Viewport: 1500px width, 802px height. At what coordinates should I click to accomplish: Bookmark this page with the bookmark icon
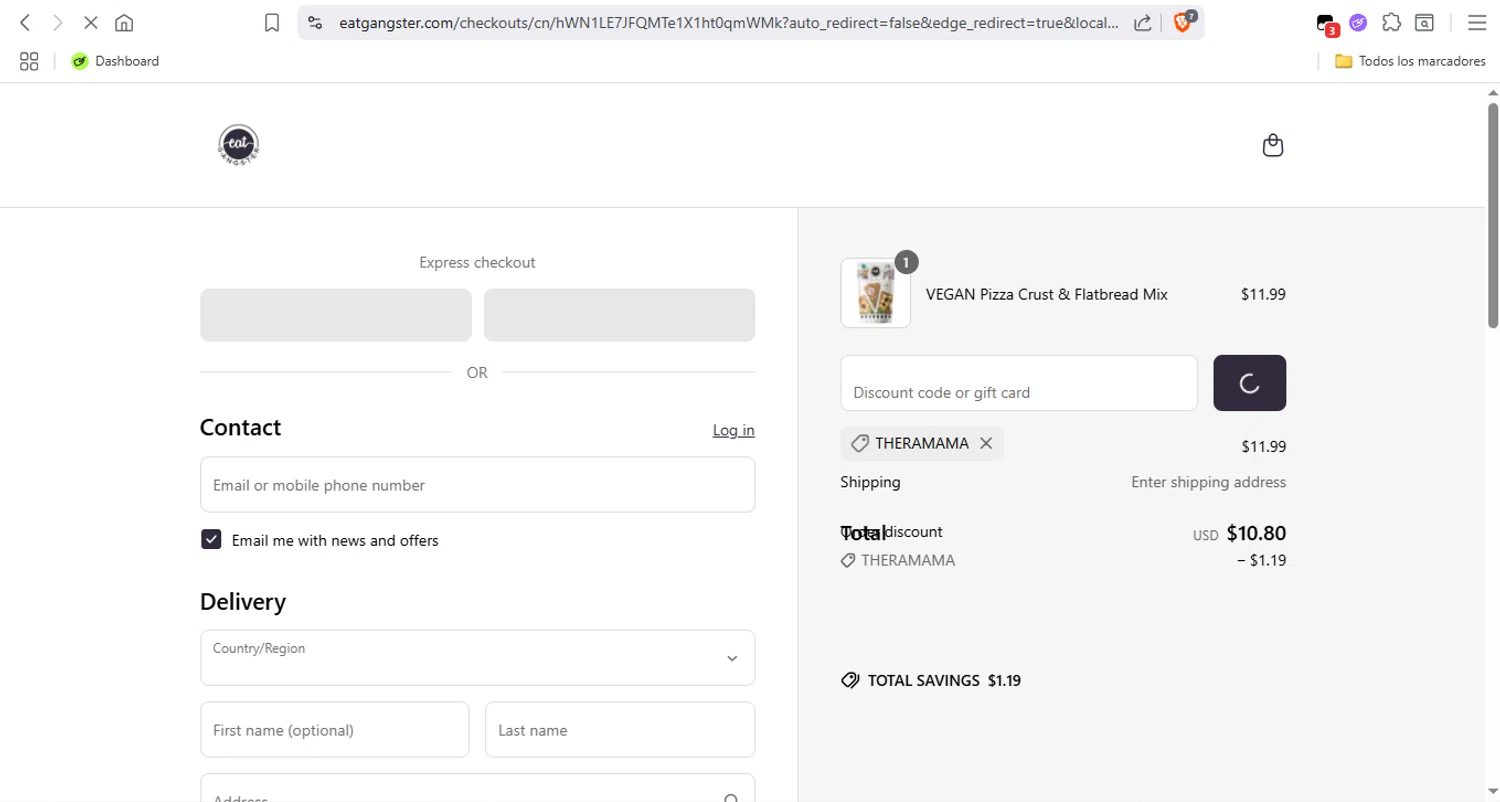point(272,23)
